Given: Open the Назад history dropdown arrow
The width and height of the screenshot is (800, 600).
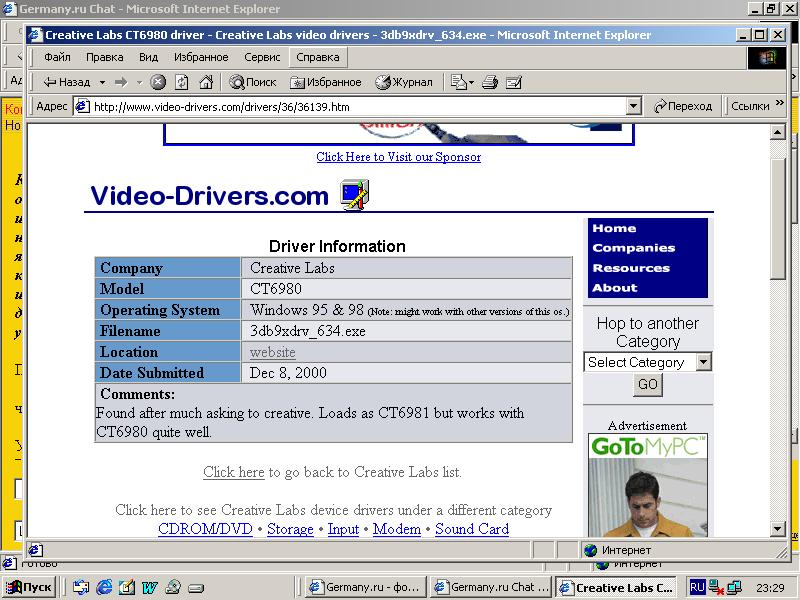Looking at the screenshot, I should pyautogui.click(x=103, y=82).
